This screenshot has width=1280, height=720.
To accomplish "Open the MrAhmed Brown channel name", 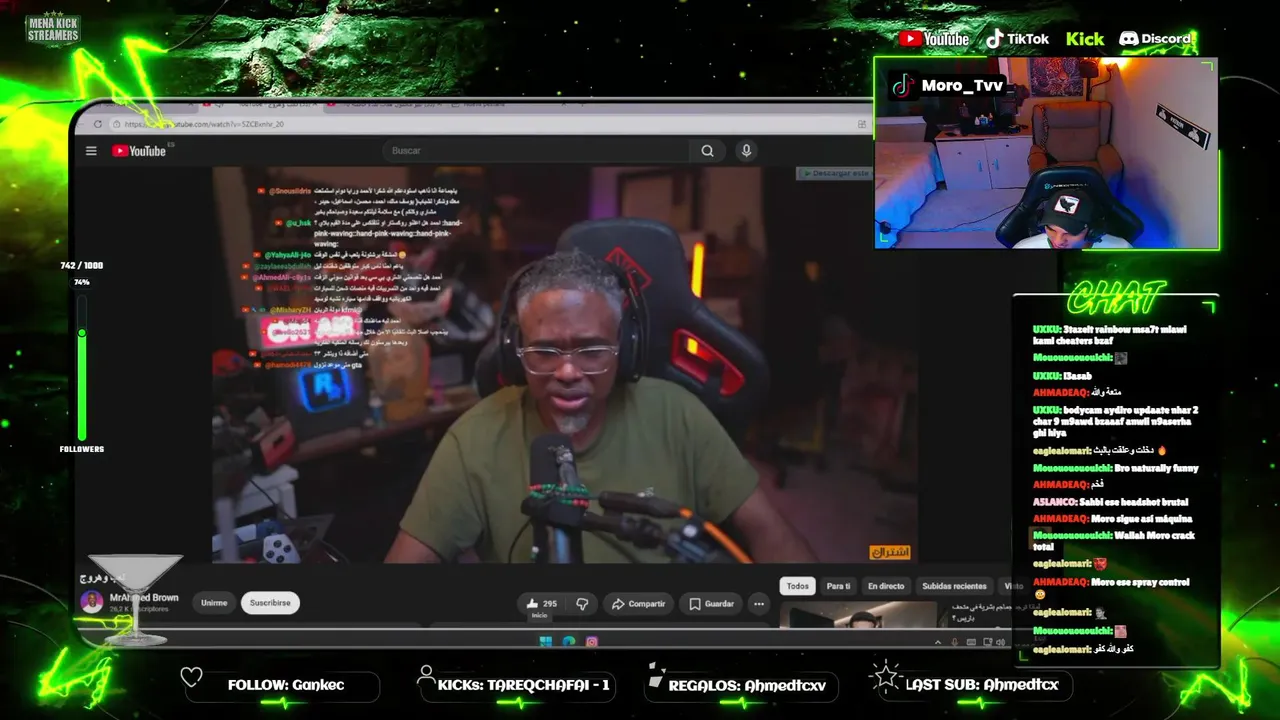I will coord(144,598).
